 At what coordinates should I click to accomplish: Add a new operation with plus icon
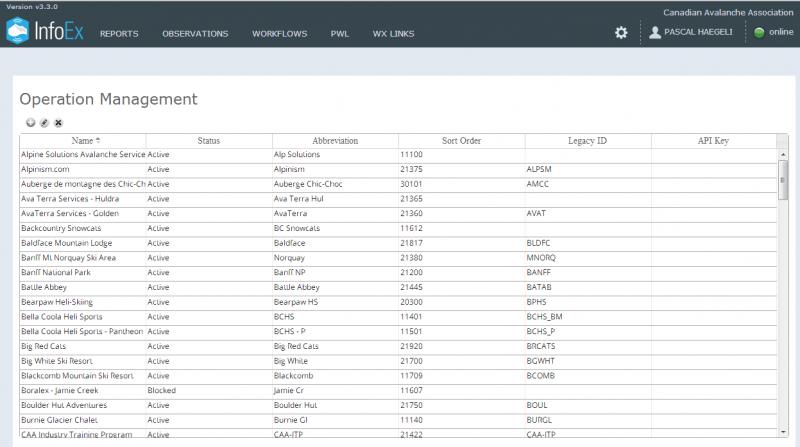point(31,122)
